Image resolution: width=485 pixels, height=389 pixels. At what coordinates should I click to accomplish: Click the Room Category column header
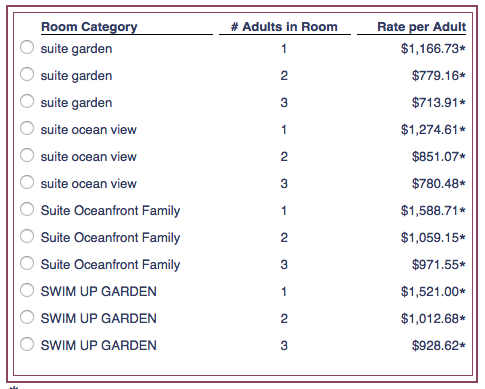click(89, 27)
